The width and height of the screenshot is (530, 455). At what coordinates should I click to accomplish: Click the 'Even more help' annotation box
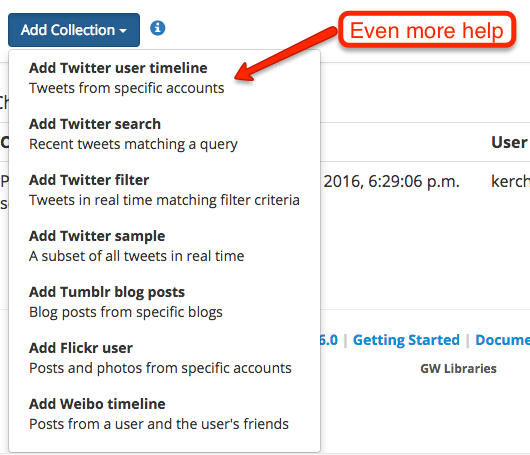pyautogui.click(x=427, y=30)
